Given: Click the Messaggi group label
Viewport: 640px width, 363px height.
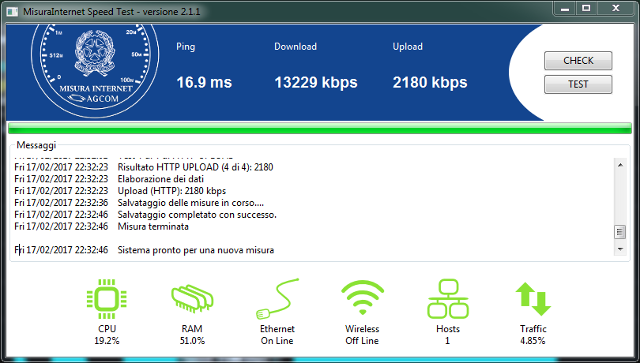Looking at the screenshot, I should (36, 145).
